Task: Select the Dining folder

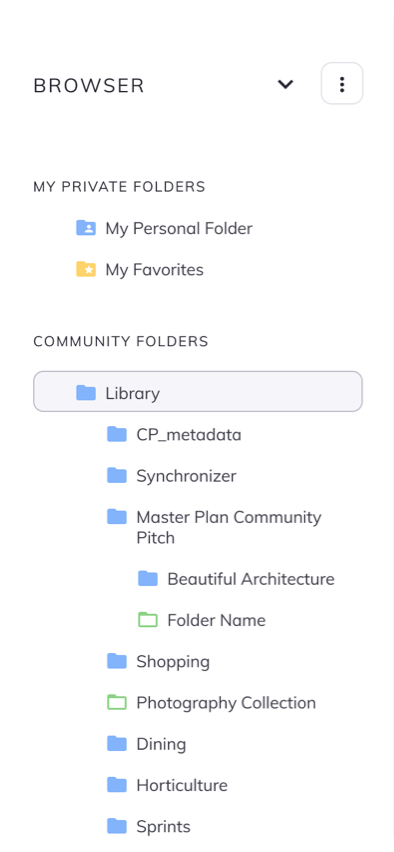Action: (161, 744)
